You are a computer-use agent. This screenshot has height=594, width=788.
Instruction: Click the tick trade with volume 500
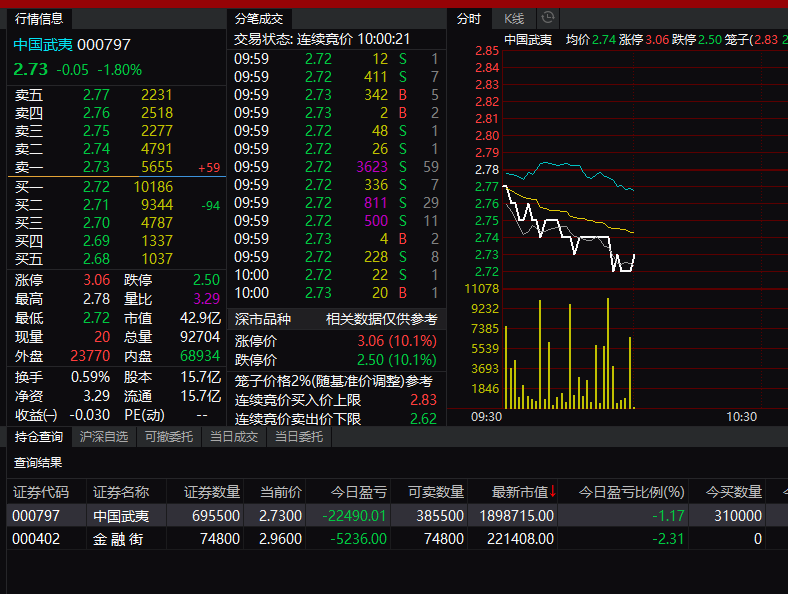[x=336, y=221]
